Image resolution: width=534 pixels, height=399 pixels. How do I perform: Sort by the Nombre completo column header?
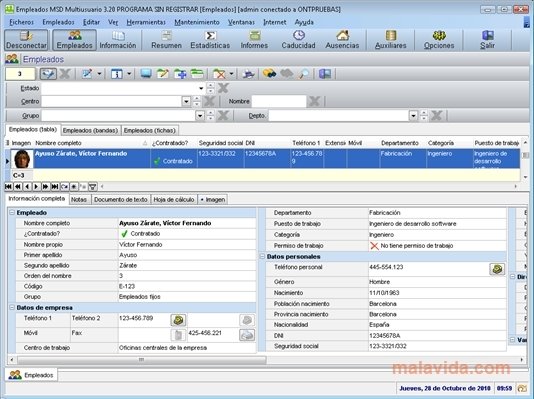[x=91, y=143]
